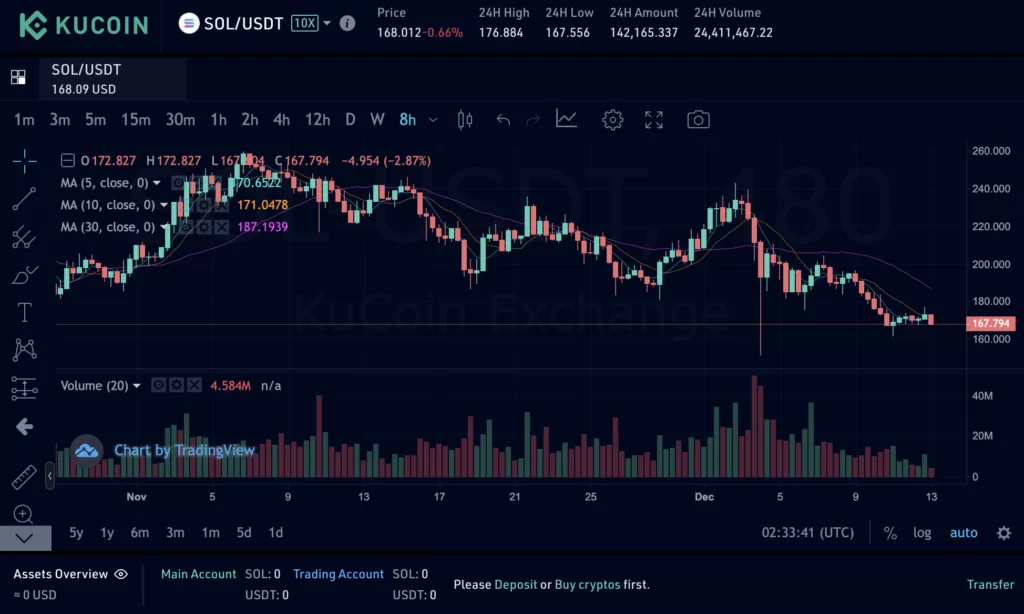This screenshot has height=614, width=1024.
Task: Open chart properties gear in top toolbar
Action: click(x=613, y=120)
